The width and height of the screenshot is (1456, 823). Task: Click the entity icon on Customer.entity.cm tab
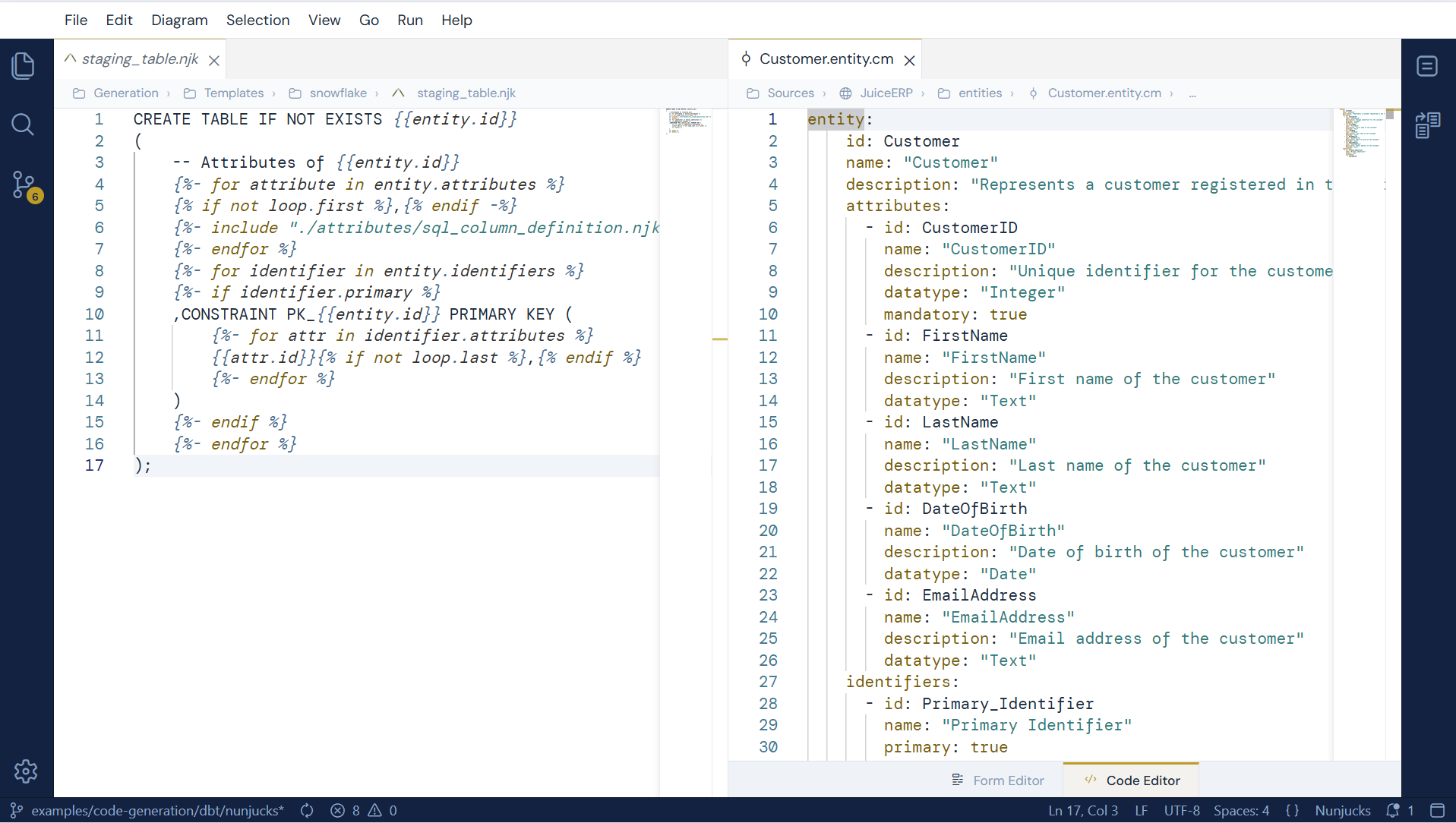point(746,58)
